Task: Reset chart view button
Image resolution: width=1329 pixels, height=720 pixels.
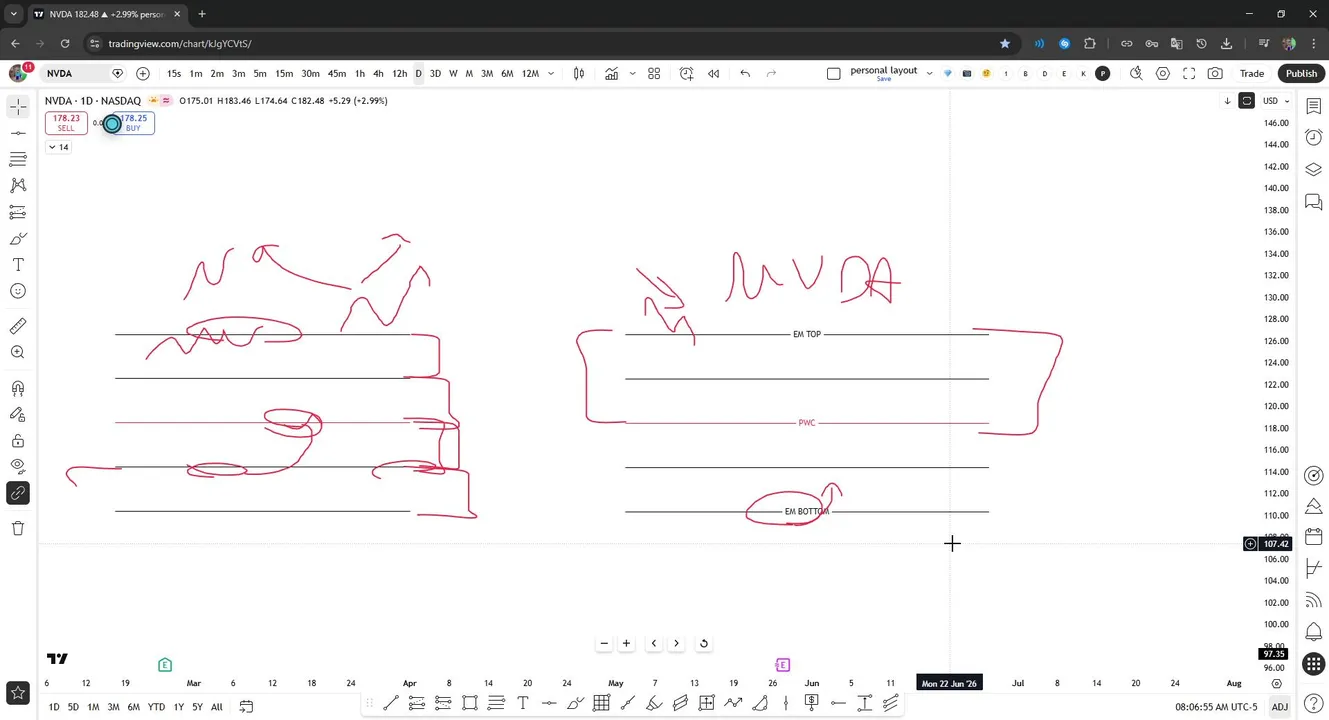Action: click(x=703, y=644)
